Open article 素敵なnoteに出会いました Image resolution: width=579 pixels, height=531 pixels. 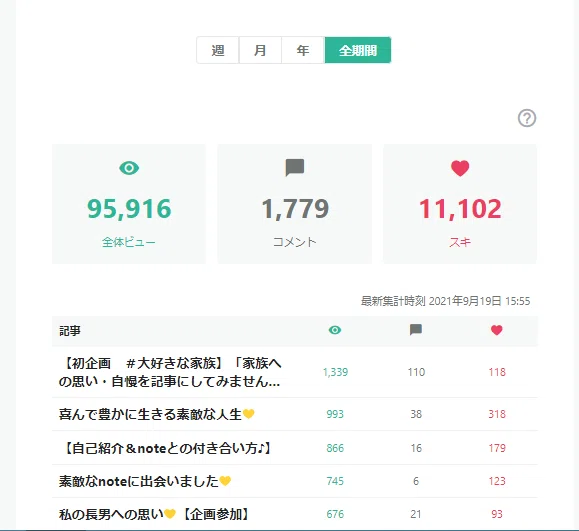145,481
